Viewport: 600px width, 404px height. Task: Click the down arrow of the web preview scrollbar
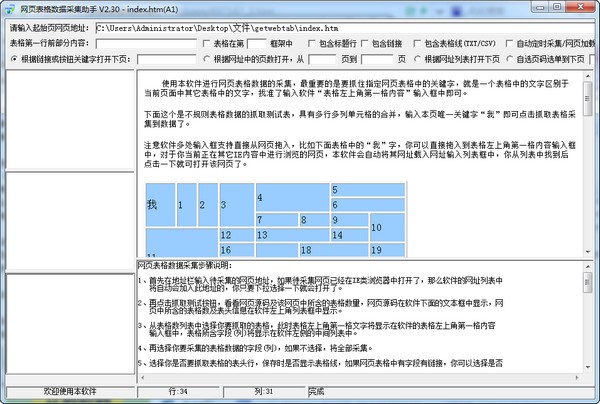[588, 252]
